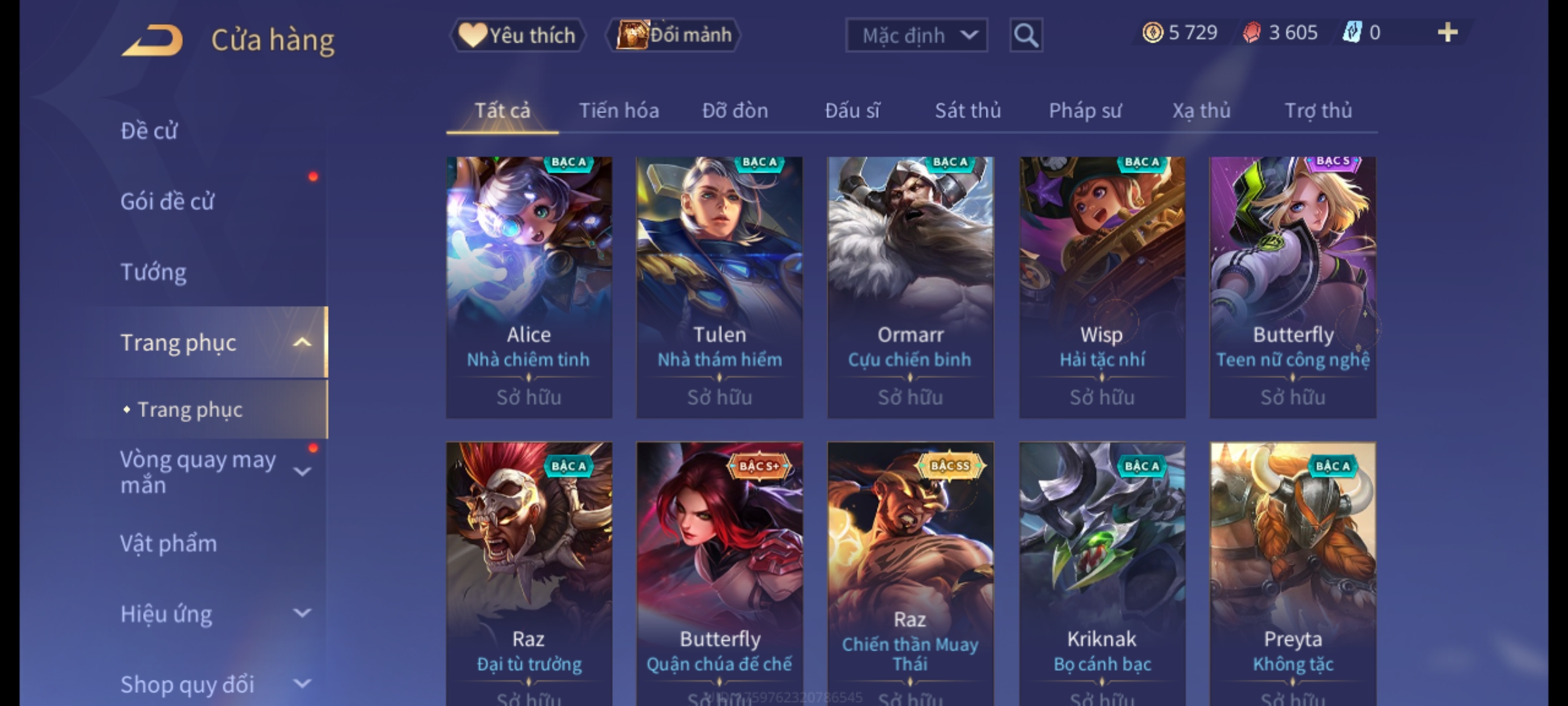The width and height of the screenshot is (1568, 706).
Task: Select Alice Nhà chiêm tinh skin card
Action: click(x=529, y=287)
